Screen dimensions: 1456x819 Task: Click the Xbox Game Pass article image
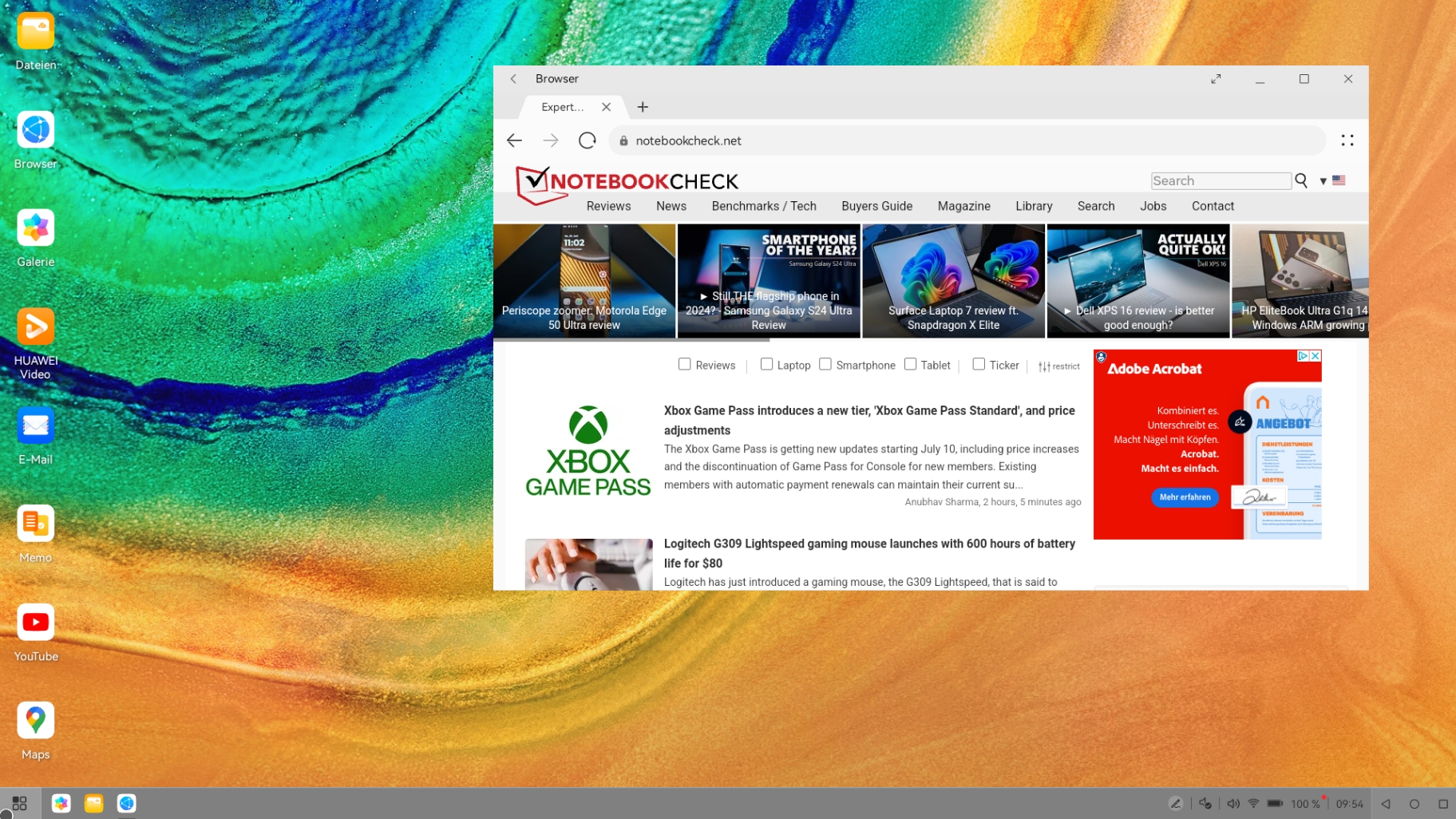point(588,452)
